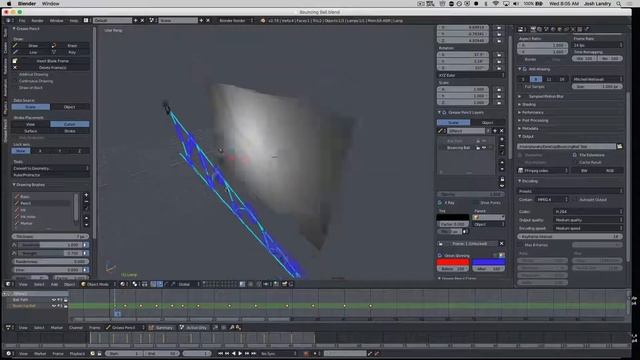Click the red onion skin Before color
The width and height of the screenshot is (640, 360).
453,262
